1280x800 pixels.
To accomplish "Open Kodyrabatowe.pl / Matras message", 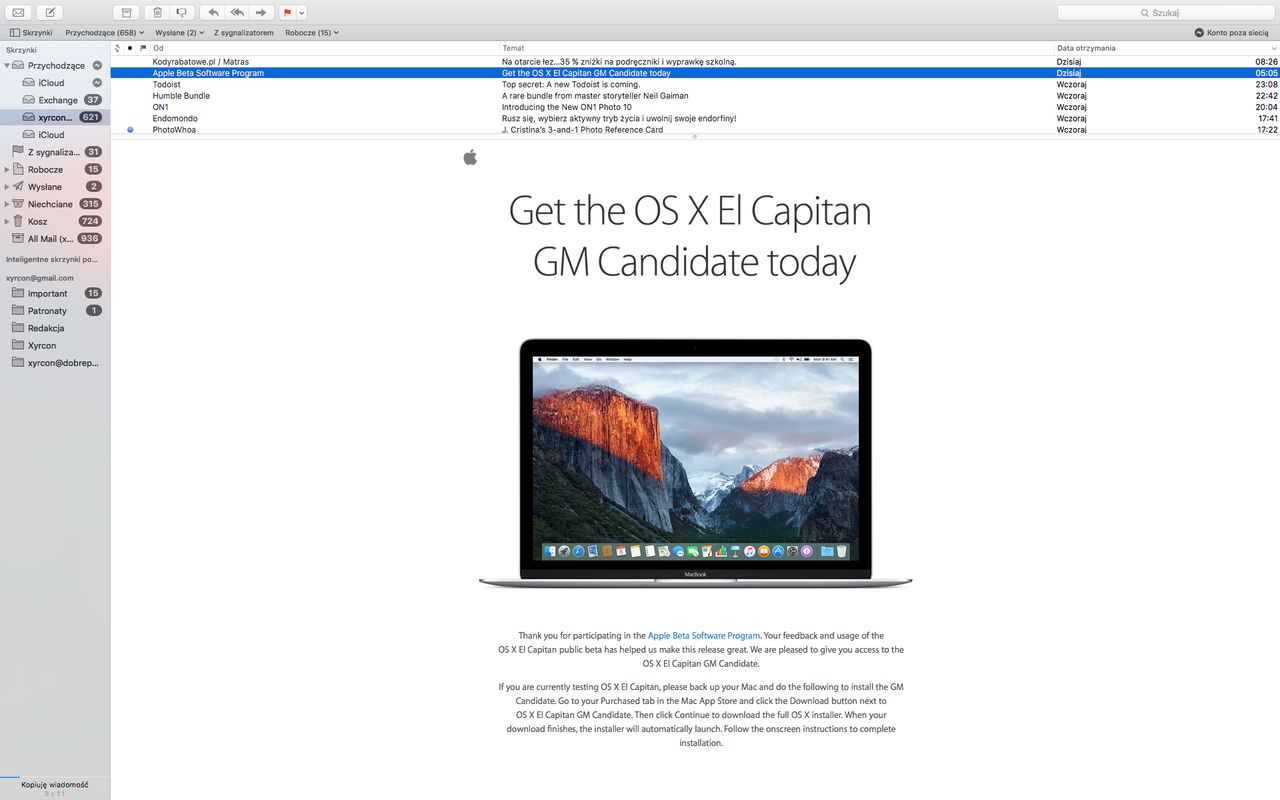I will (x=695, y=61).
